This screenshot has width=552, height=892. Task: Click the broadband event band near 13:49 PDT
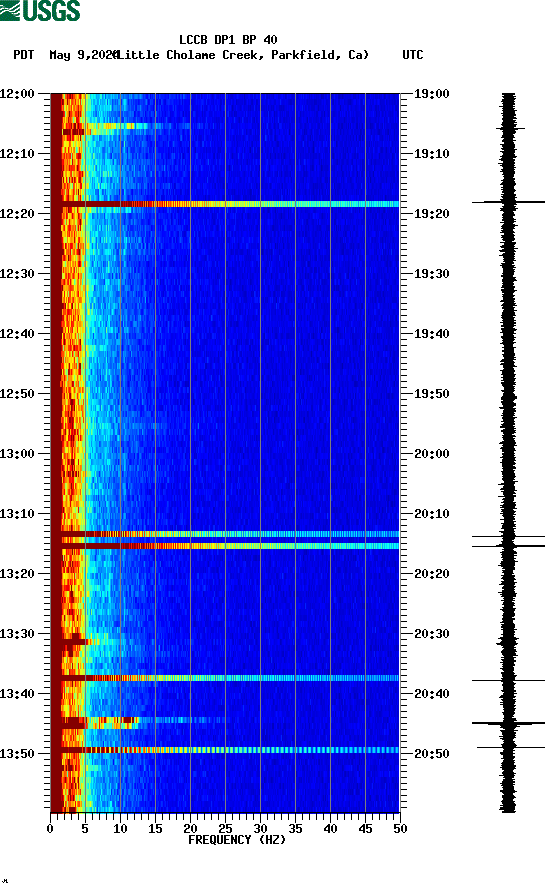coord(225,750)
